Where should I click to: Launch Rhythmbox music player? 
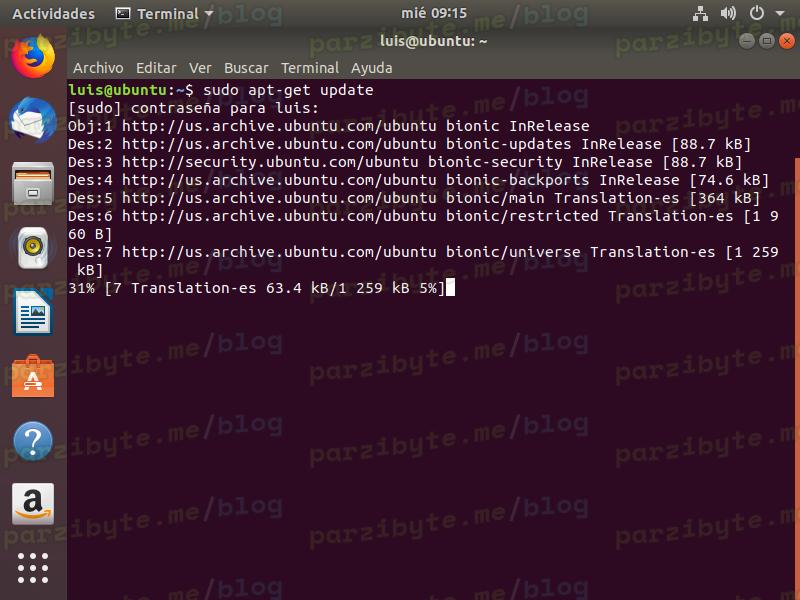click(x=33, y=247)
